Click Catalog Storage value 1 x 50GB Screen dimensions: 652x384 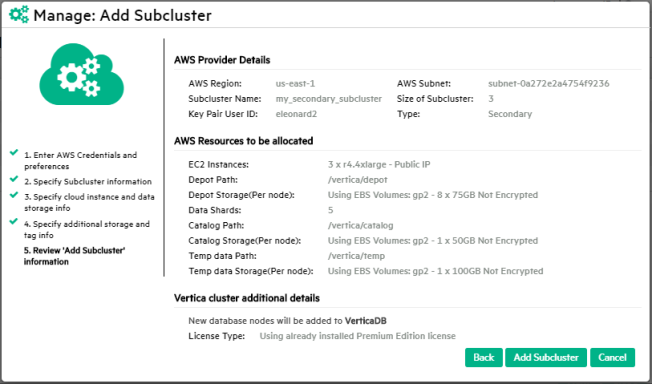(433, 240)
